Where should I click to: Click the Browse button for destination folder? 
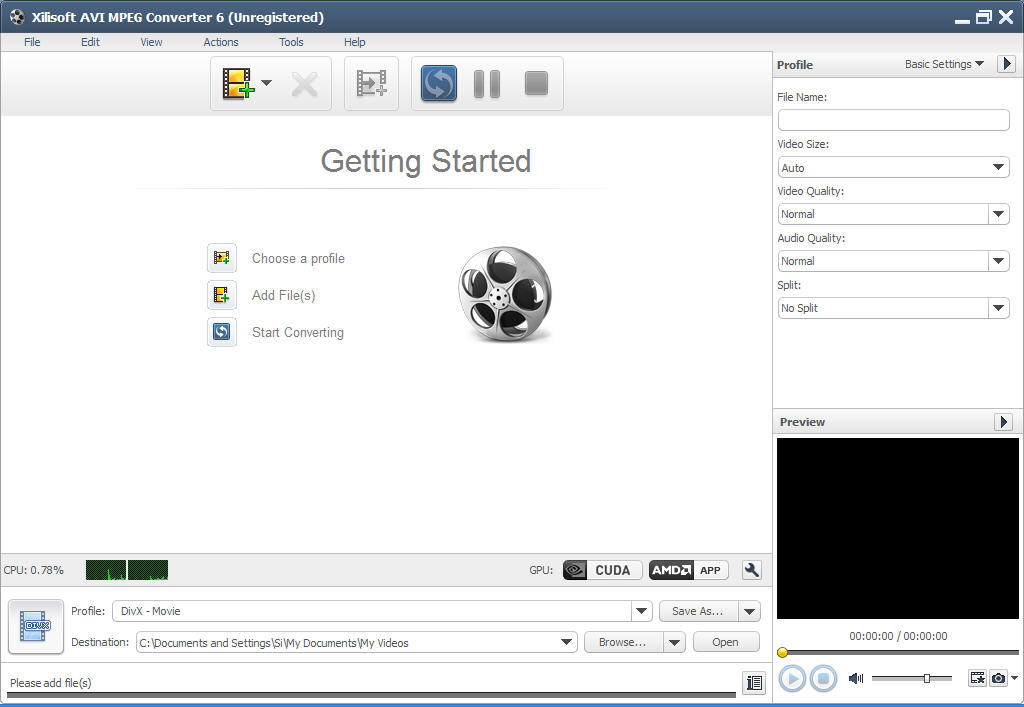tap(622, 642)
